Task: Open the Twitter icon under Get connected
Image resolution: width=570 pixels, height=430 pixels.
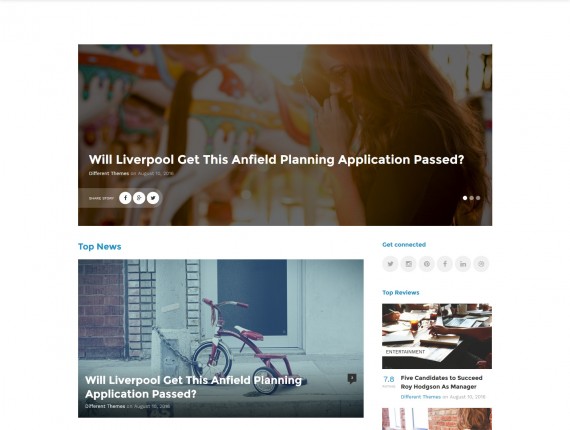Action: (x=390, y=264)
